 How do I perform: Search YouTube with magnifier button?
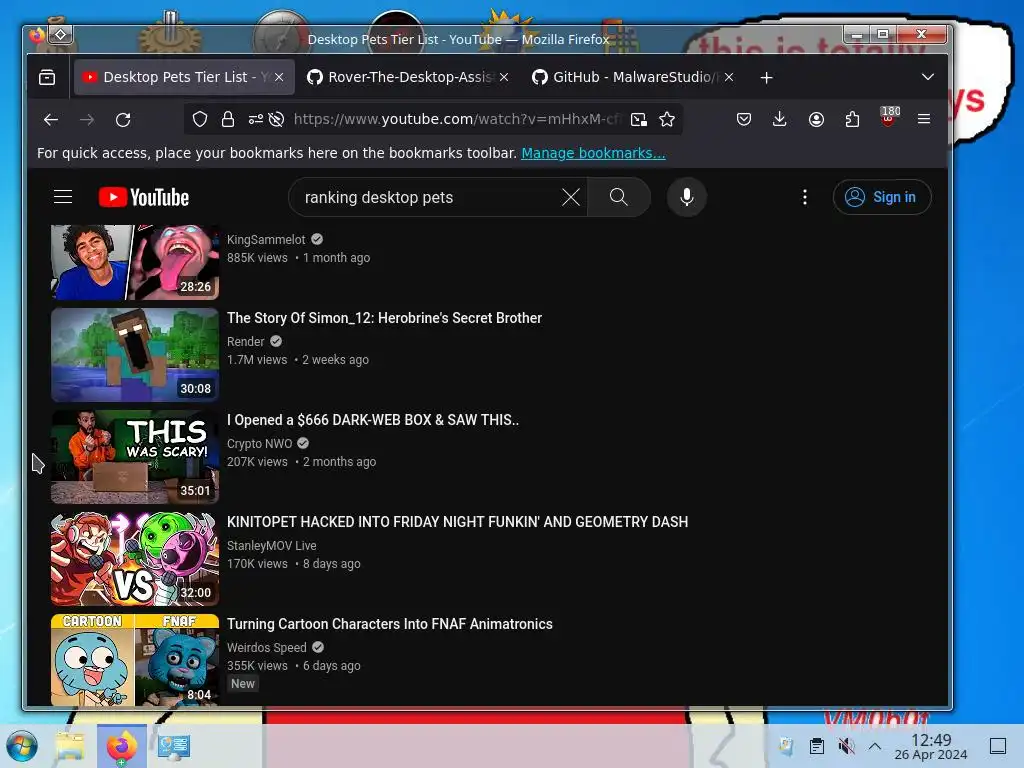(619, 197)
